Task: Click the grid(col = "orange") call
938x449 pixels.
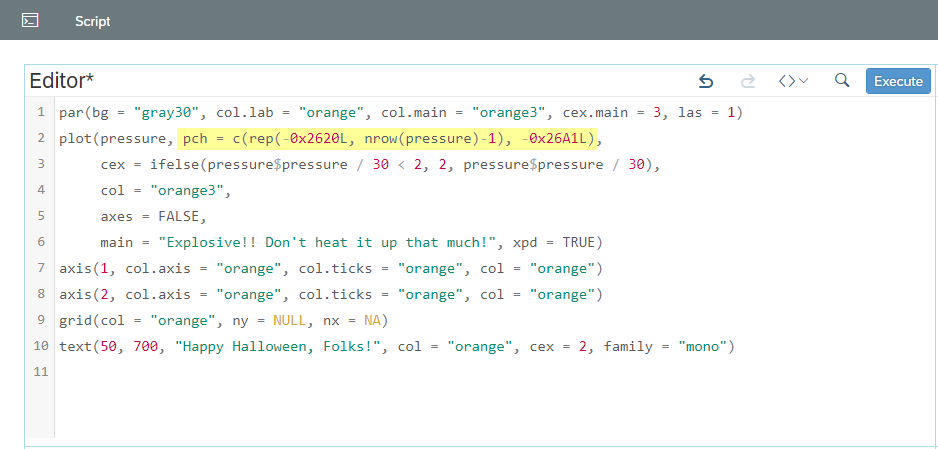Action: [x=224, y=320]
